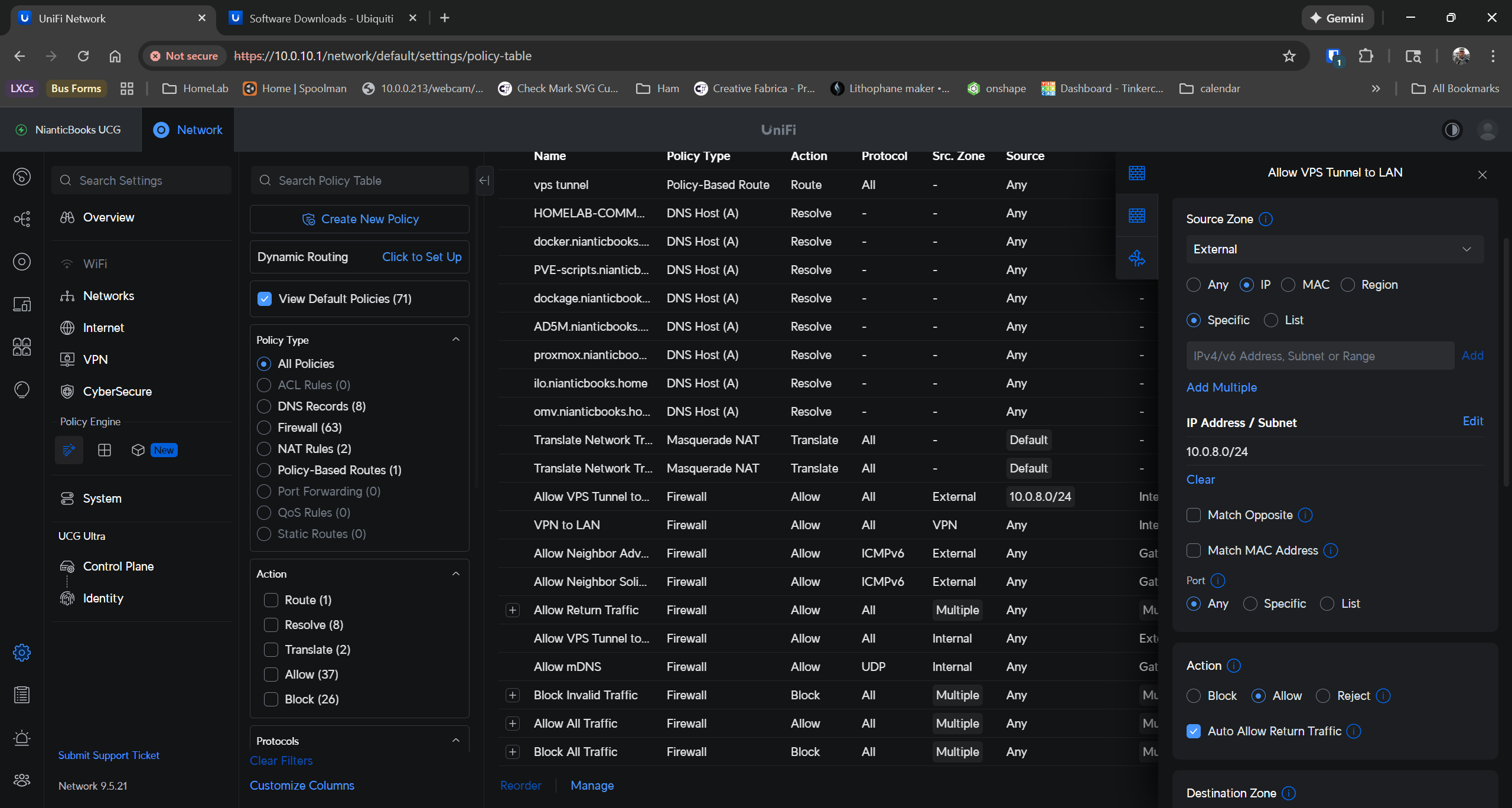The image size is (1512, 808).
Task: Collapse the filter panel arrow icon
Action: pyautogui.click(x=484, y=181)
